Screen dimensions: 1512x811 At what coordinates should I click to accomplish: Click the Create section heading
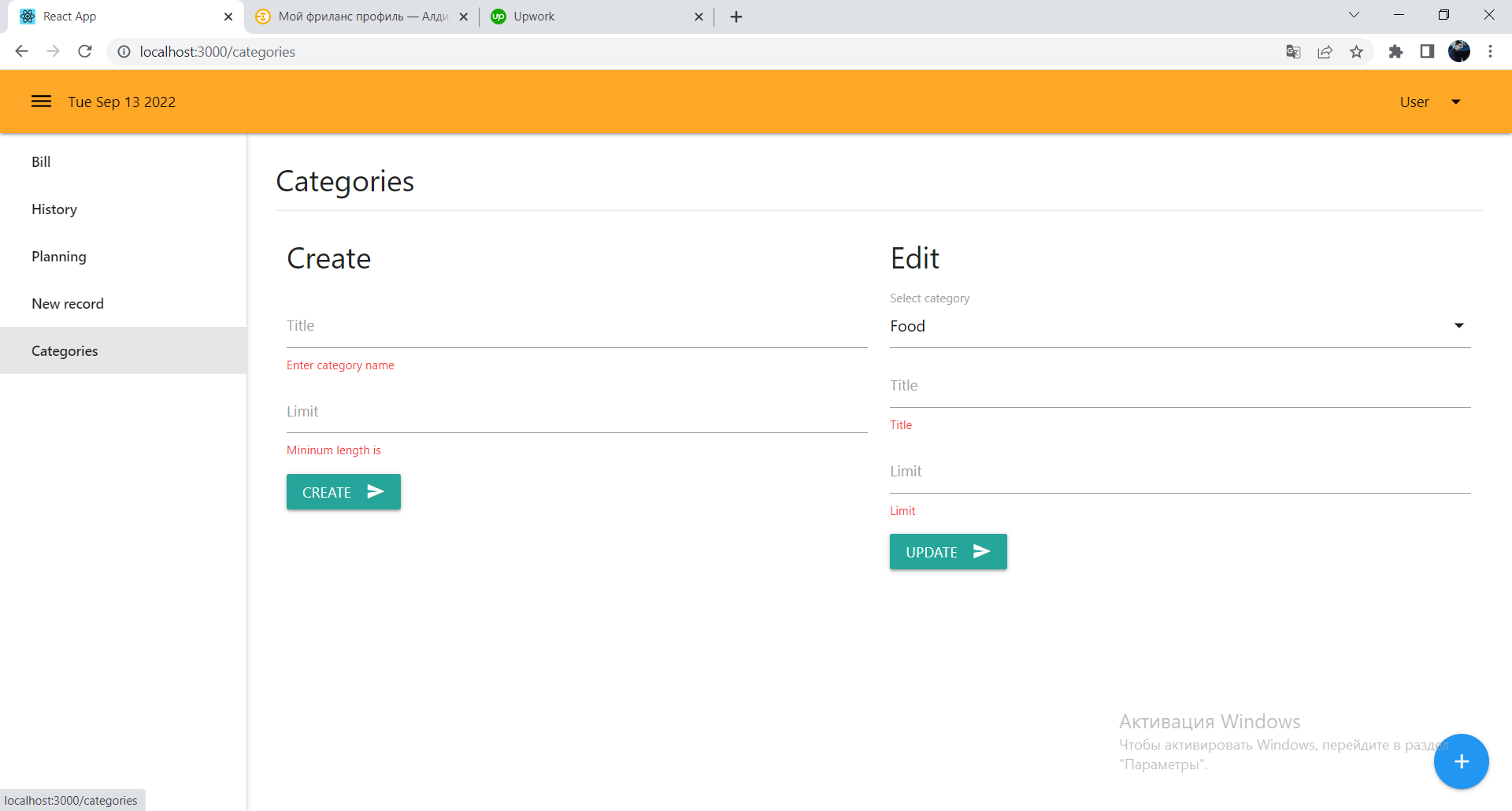pos(328,258)
